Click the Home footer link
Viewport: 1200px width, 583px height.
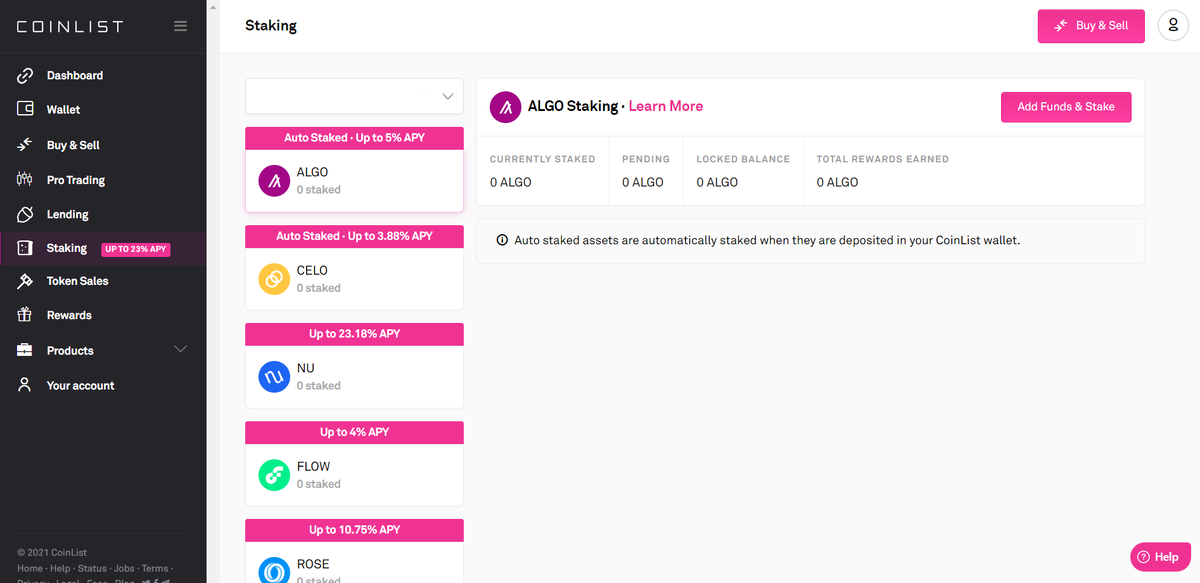30,568
